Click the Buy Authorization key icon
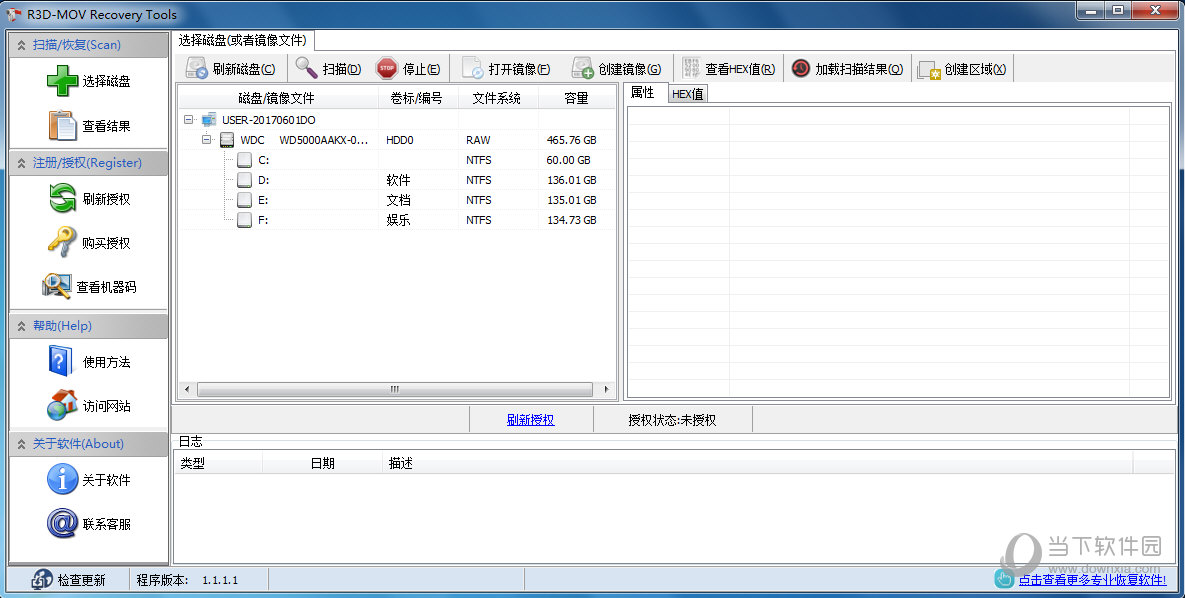This screenshot has width=1185, height=598. pyautogui.click(x=62, y=243)
